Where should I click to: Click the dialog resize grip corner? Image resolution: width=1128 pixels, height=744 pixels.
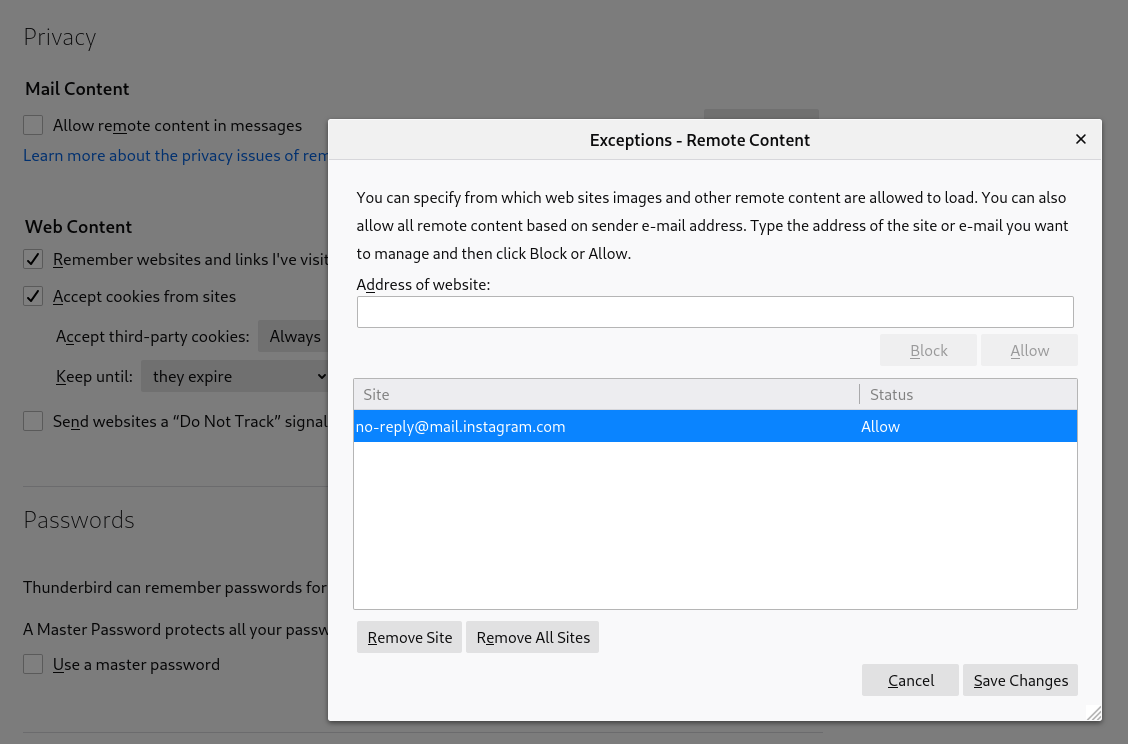click(x=1094, y=713)
